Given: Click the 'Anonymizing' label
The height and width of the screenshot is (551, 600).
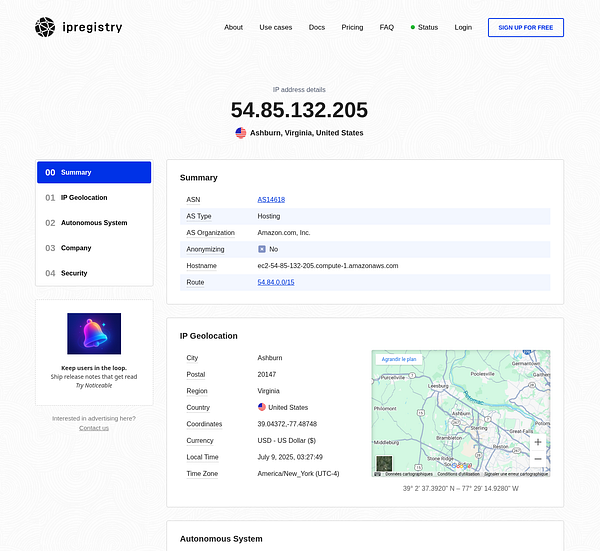Looking at the screenshot, I should pyautogui.click(x=205, y=249).
